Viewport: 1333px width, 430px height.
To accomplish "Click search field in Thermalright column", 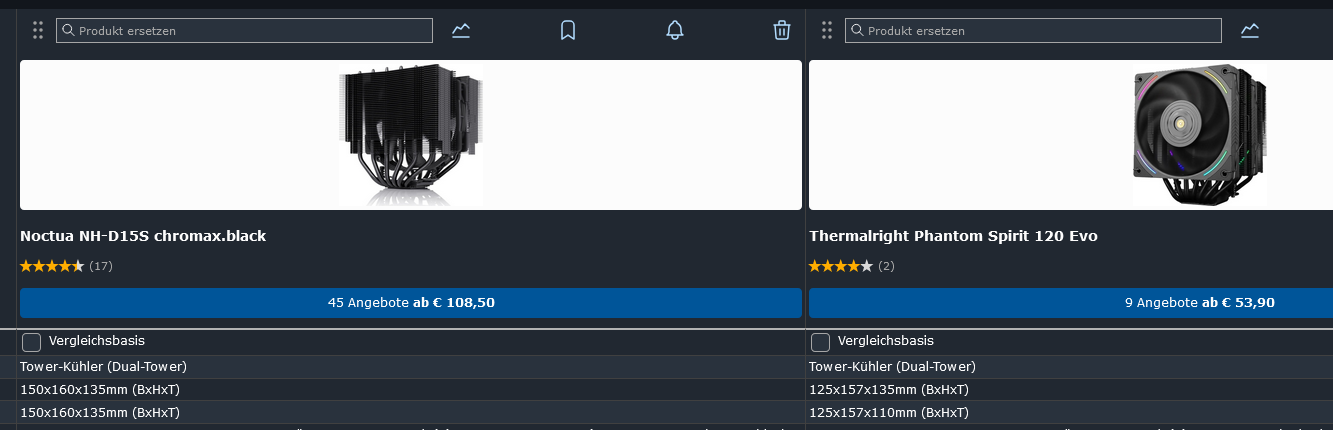I will pyautogui.click(x=1033, y=30).
